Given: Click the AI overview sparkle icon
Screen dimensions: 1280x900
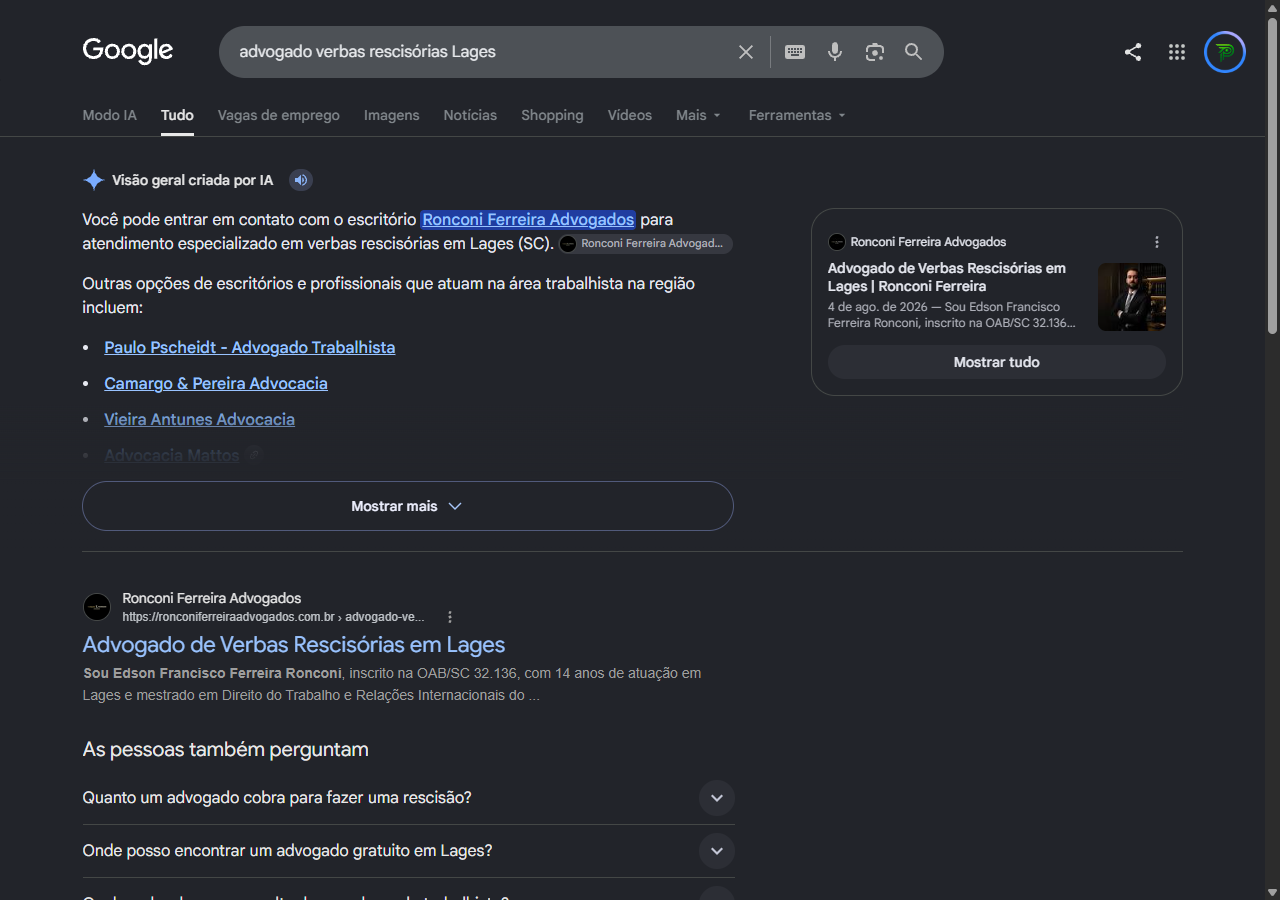Looking at the screenshot, I should 94,180.
